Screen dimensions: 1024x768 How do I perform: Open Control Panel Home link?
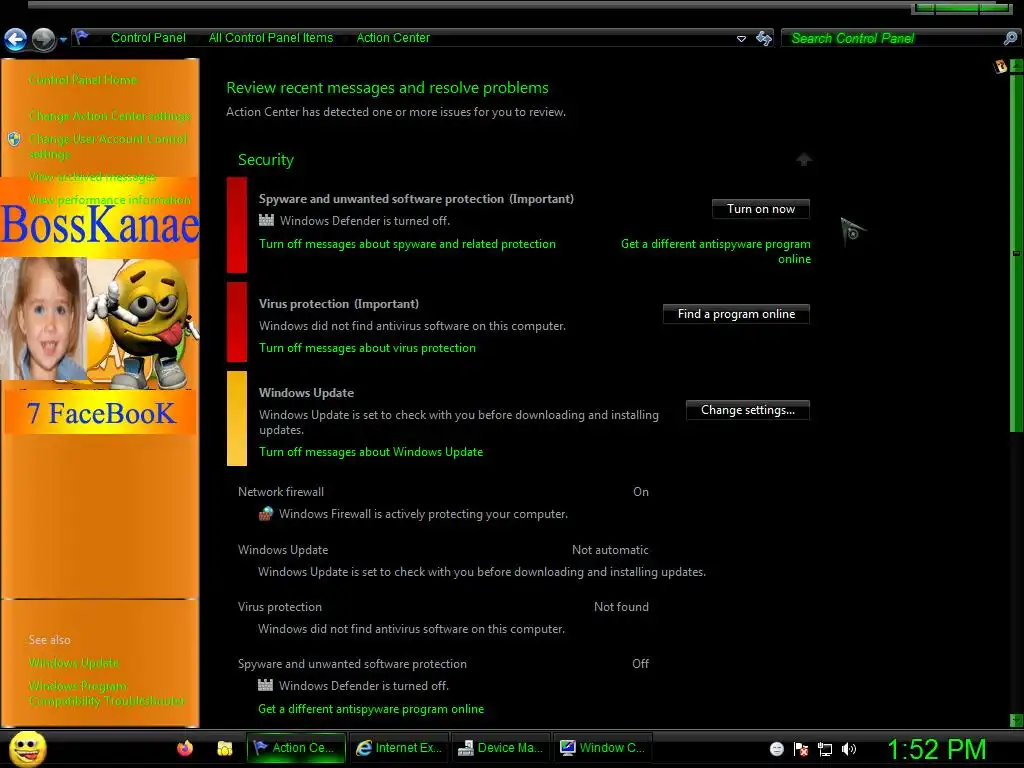click(83, 80)
